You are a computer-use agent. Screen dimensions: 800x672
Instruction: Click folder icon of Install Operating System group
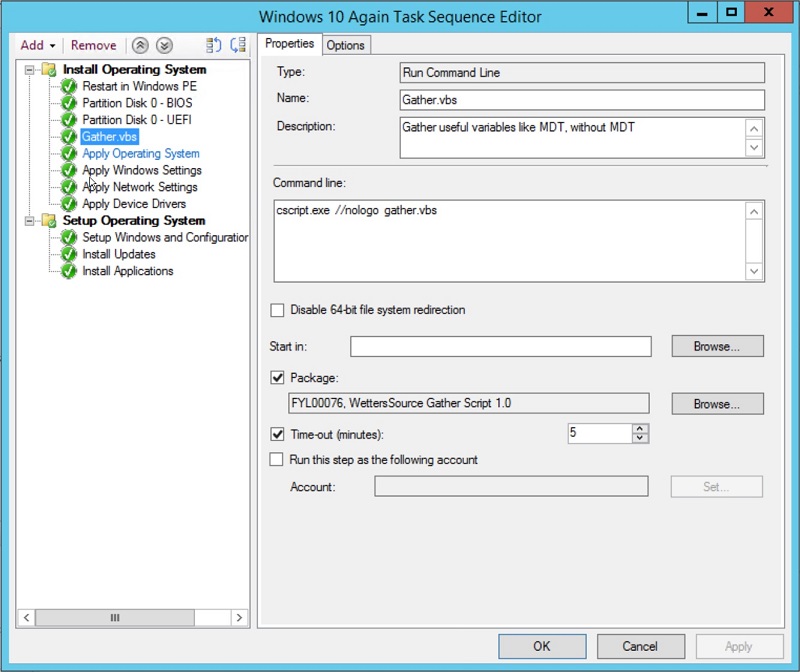[x=49, y=69]
